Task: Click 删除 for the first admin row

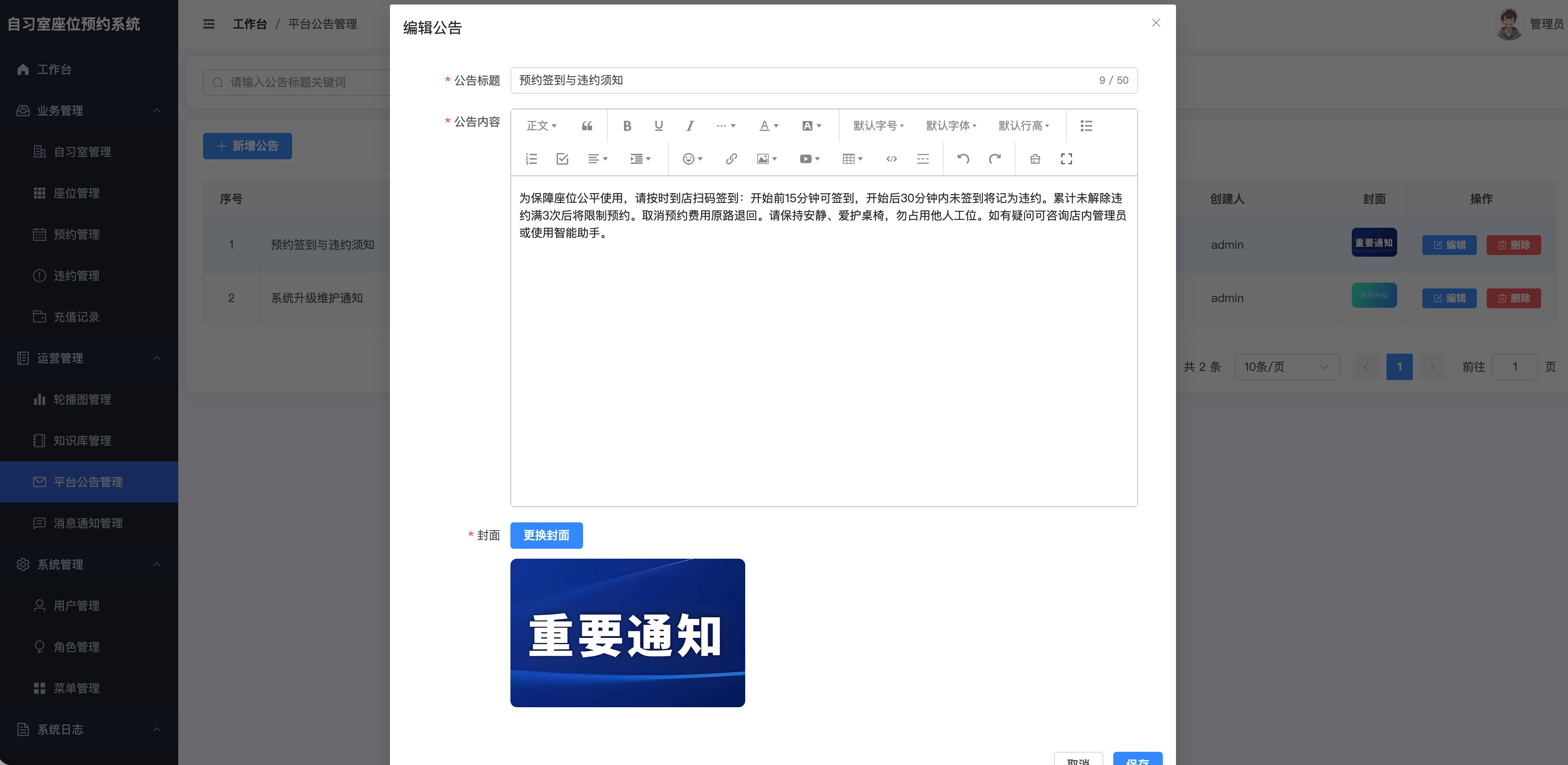Action: (1513, 245)
